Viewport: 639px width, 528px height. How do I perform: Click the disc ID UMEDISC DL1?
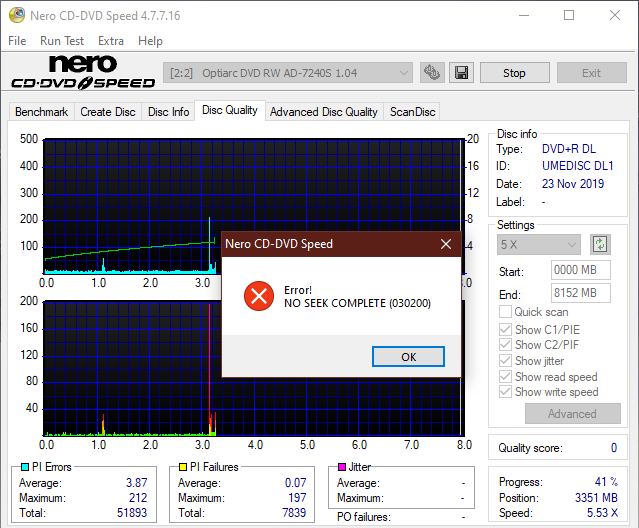coord(577,166)
